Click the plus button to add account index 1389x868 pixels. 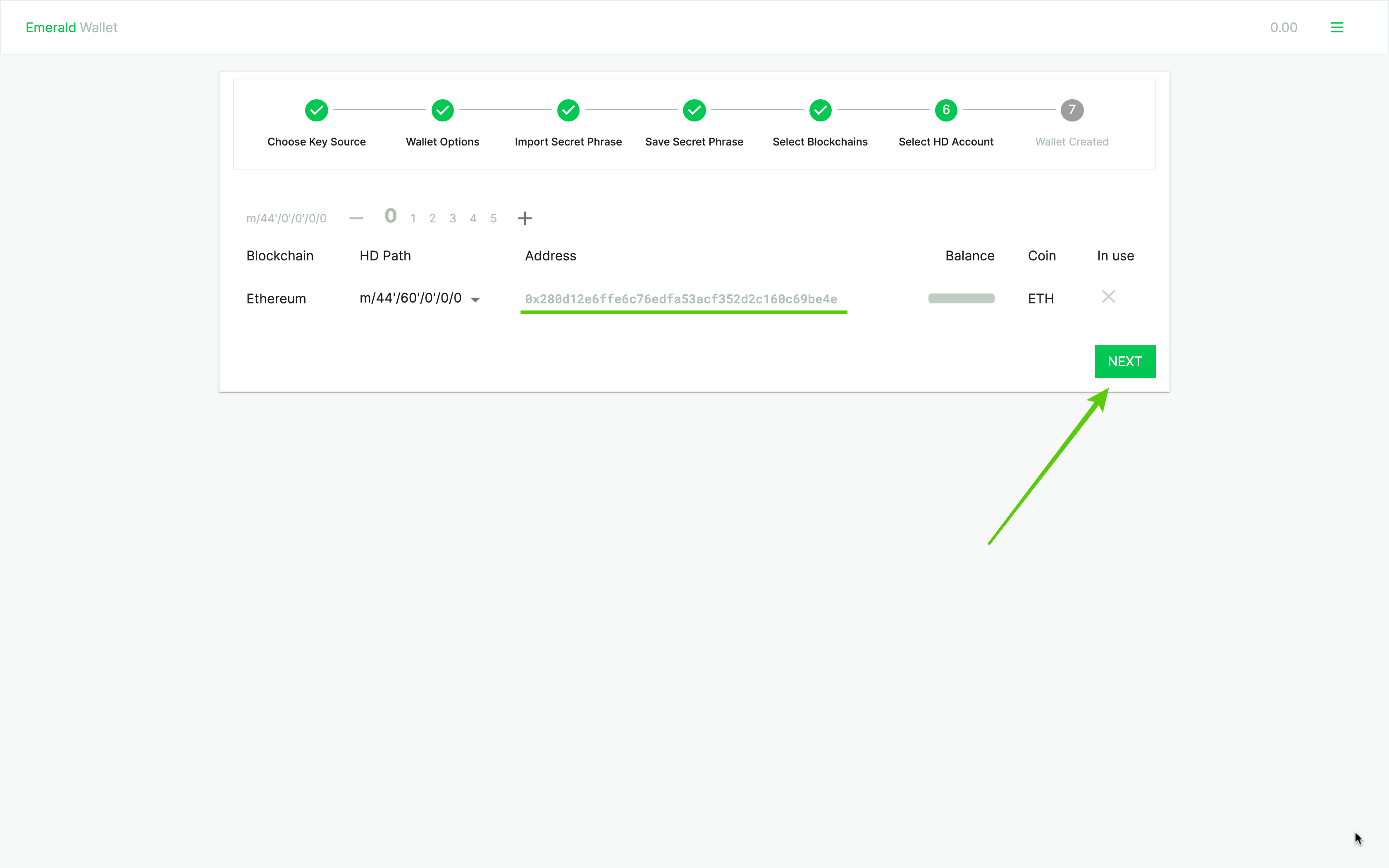[x=525, y=218]
